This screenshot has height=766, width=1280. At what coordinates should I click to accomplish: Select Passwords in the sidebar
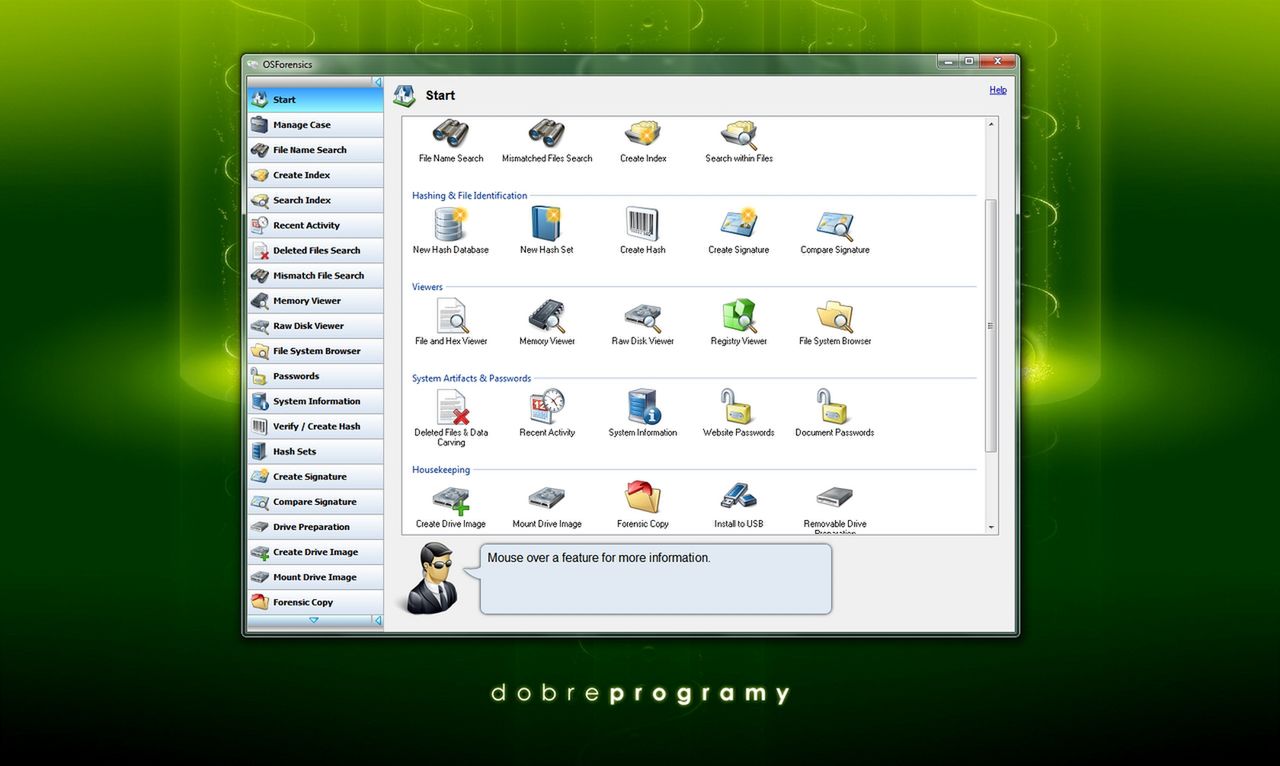[315, 376]
